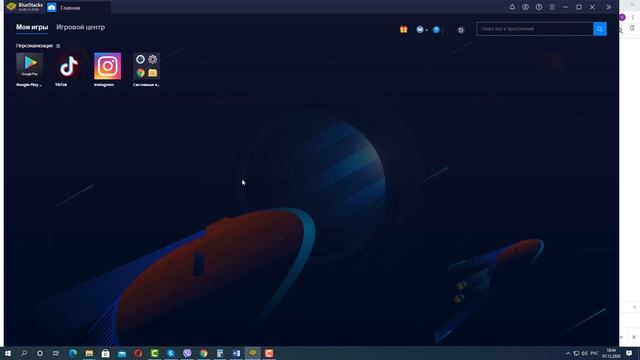640x360 pixels.
Task: Open the background browser's three-dot menu
Action: [633, 17]
